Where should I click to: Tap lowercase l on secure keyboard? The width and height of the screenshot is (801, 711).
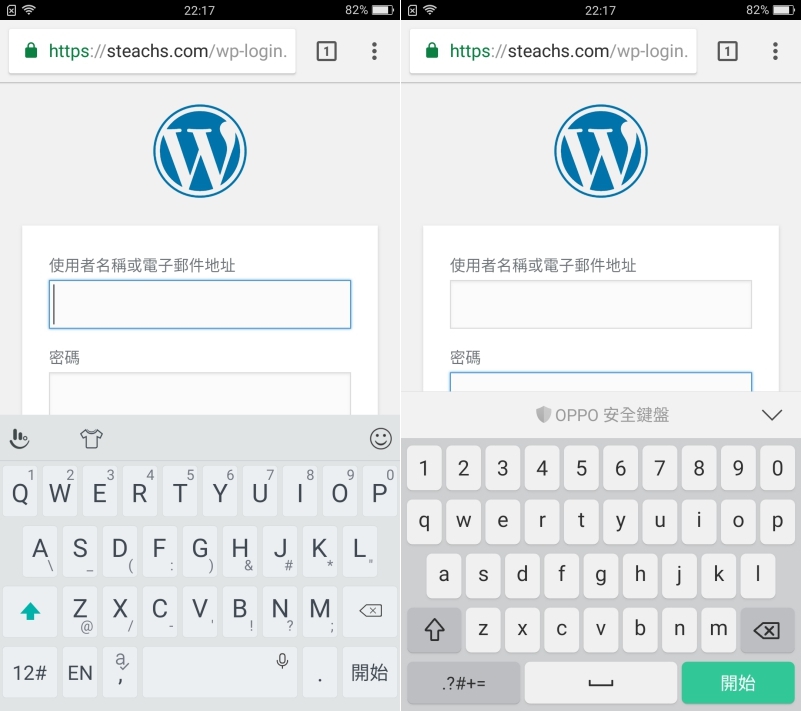[x=758, y=576]
